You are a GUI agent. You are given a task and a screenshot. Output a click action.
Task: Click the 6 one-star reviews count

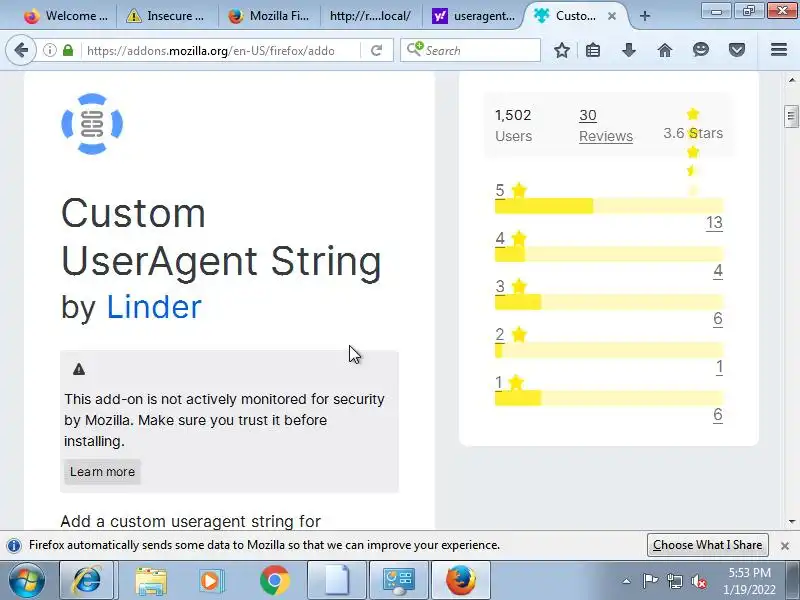click(718, 414)
